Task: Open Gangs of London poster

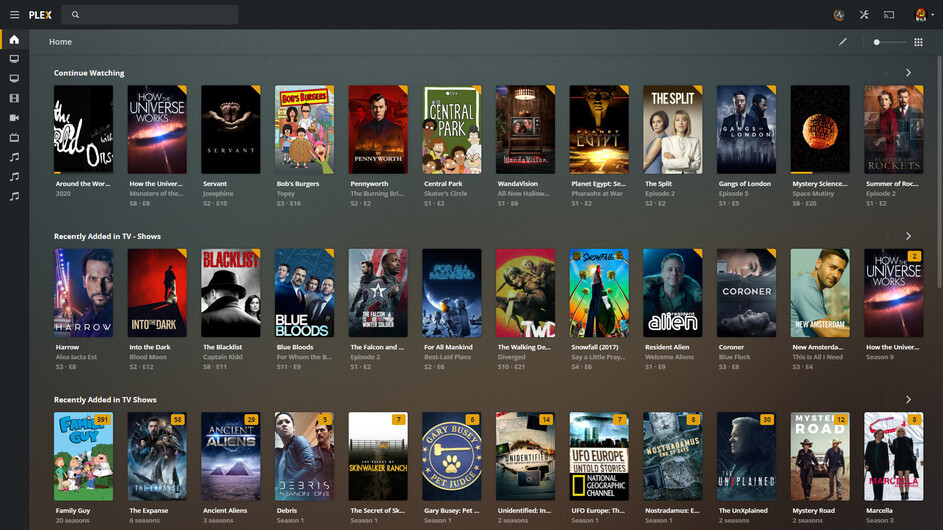Action: 746,129
